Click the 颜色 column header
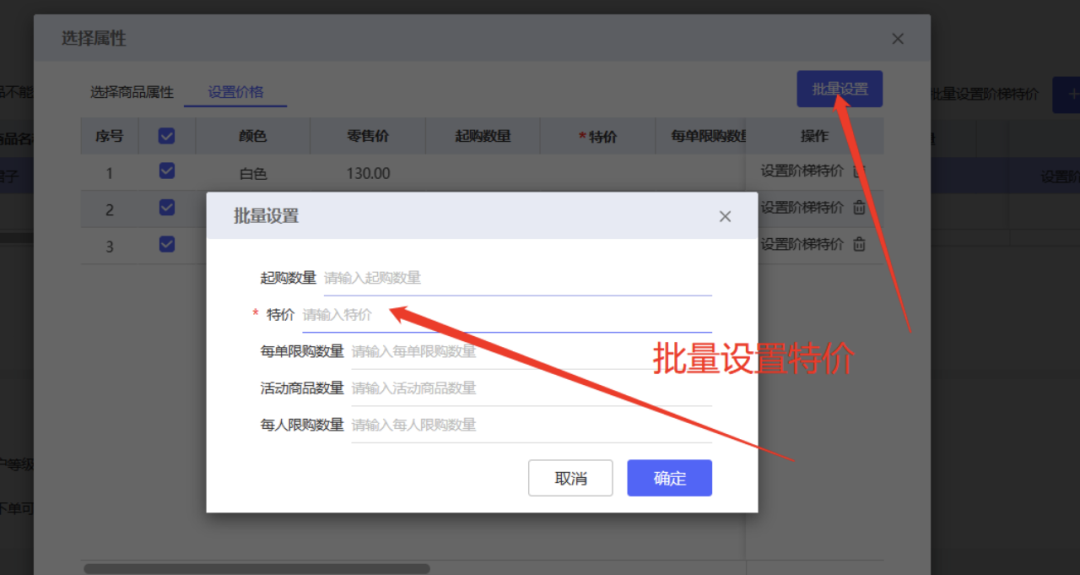Viewport: 1080px width, 575px height. pos(253,136)
